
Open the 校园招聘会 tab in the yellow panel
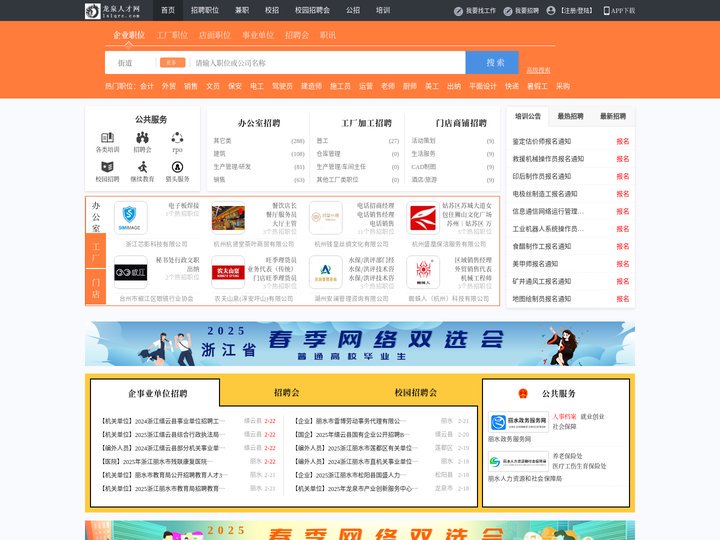[416, 393]
